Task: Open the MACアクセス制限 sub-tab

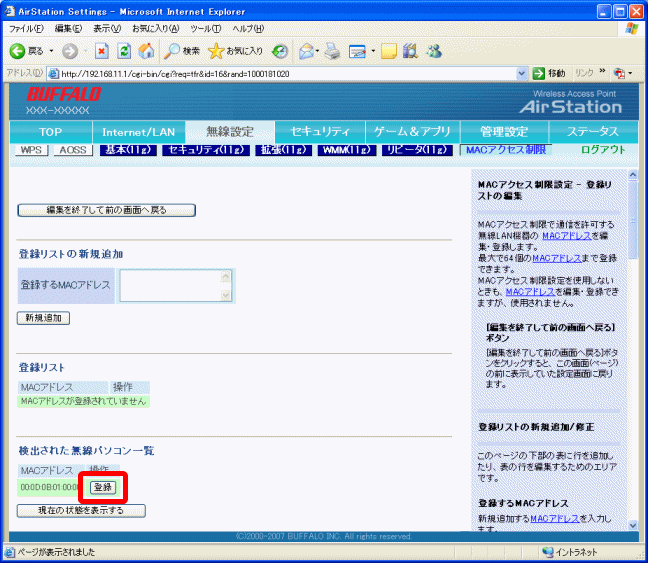Action: click(x=506, y=150)
